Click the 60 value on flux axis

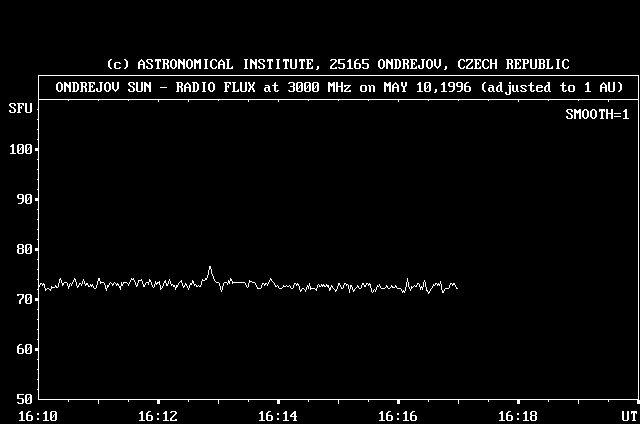point(26,349)
